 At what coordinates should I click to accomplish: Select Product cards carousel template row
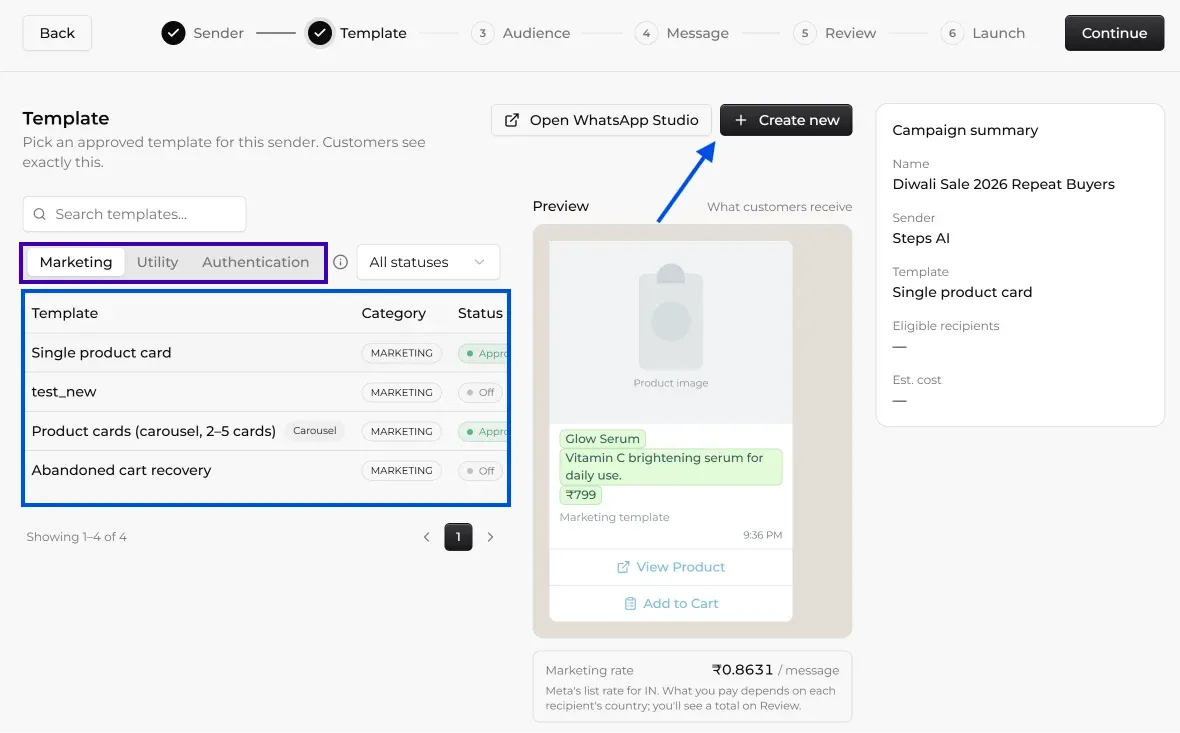click(x=266, y=431)
